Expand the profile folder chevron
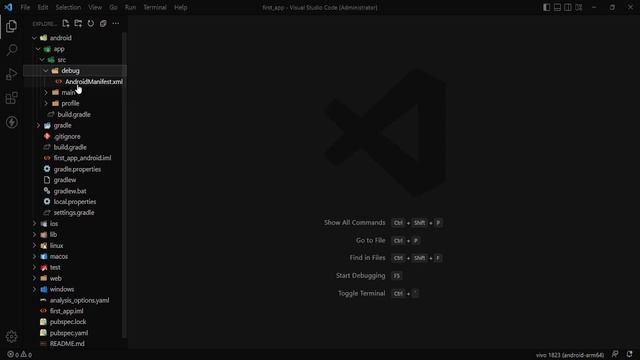Screen dimensions: 640x360 click(46, 104)
